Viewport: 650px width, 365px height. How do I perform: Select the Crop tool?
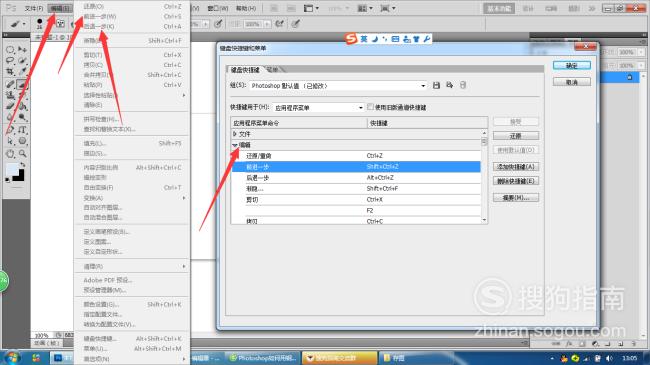[10, 72]
